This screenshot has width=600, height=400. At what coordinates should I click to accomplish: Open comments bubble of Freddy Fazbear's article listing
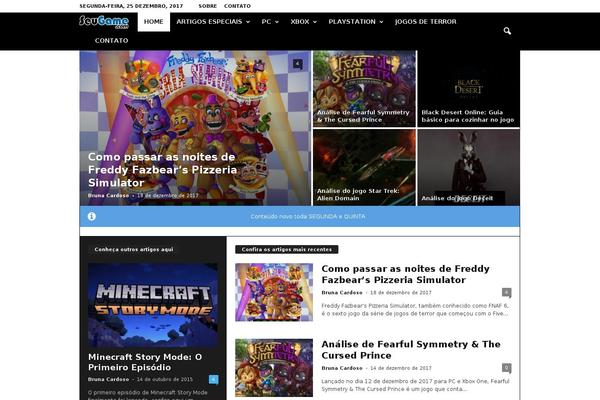click(x=506, y=292)
